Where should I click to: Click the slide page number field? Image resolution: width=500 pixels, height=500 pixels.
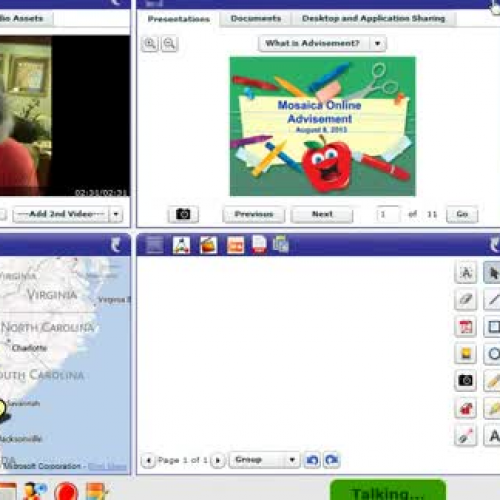[x=388, y=214]
